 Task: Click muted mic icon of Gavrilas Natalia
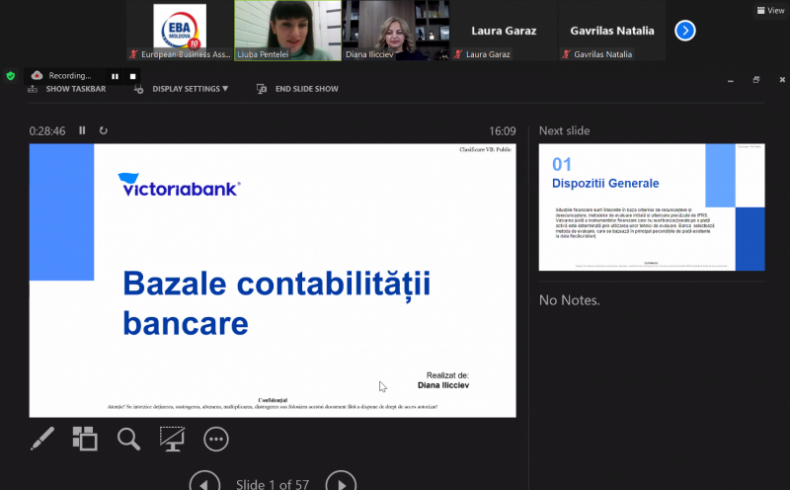[x=566, y=54]
